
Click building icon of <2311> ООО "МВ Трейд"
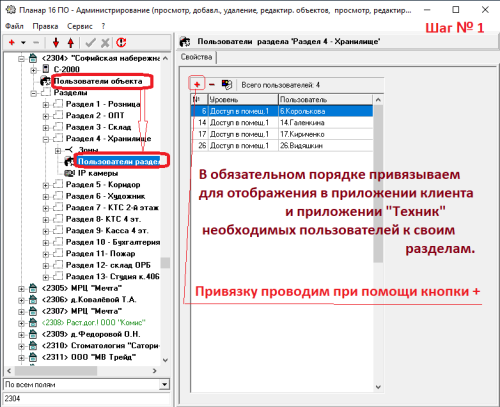click(33, 357)
